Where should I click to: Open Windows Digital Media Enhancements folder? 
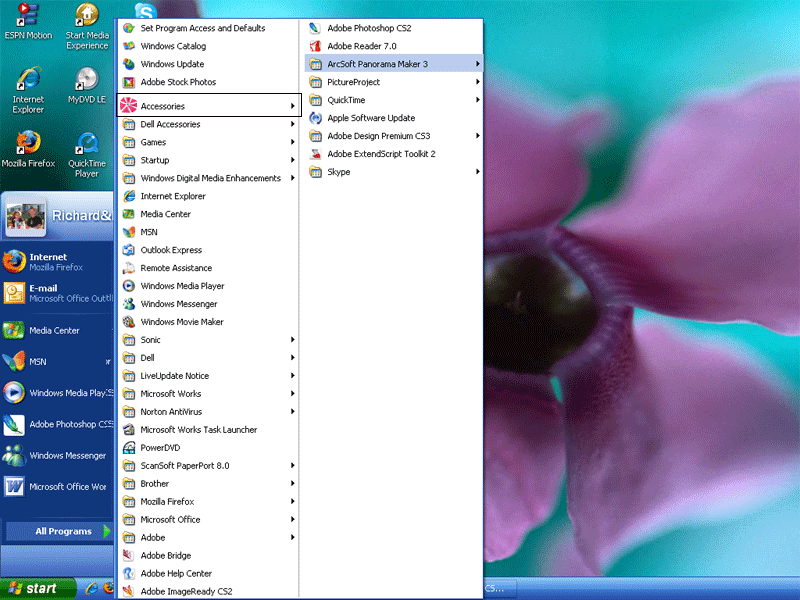point(208,178)
